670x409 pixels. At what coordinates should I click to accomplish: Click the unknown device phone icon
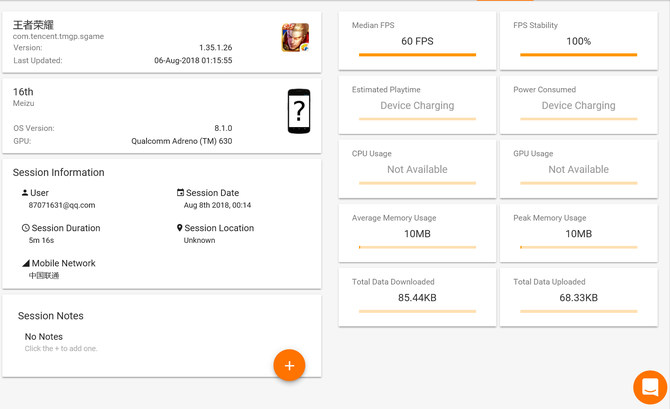click(x=299, y=111)
